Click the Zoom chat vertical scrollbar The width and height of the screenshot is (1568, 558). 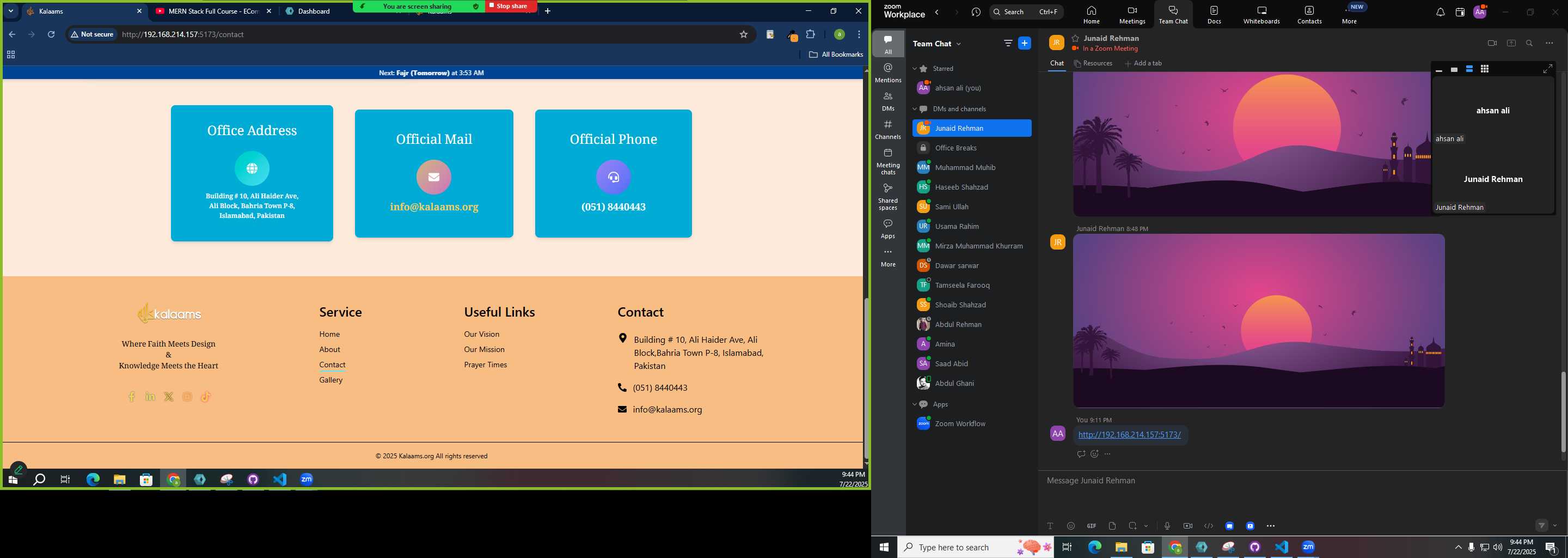(1563, 411)
